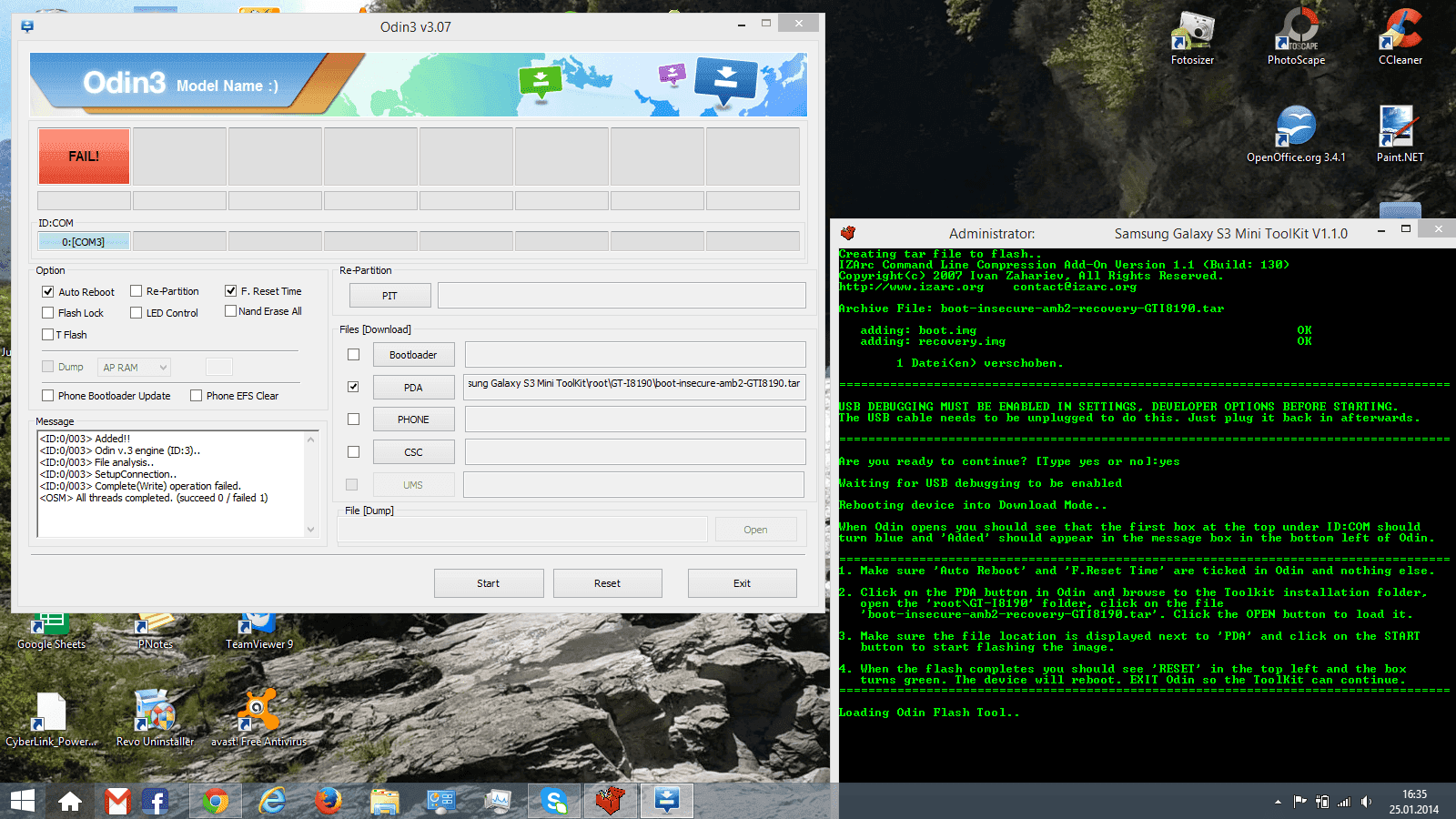Click the PDA file path field
Screen dimensions: 1456x819
pos(634,387)
